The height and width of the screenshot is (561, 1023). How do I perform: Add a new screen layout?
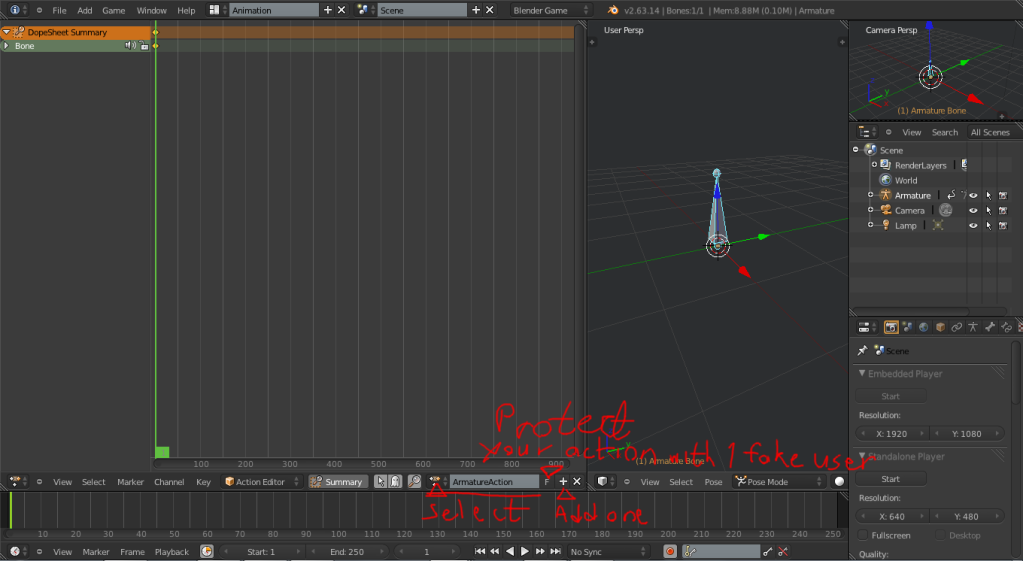point(328,10)
